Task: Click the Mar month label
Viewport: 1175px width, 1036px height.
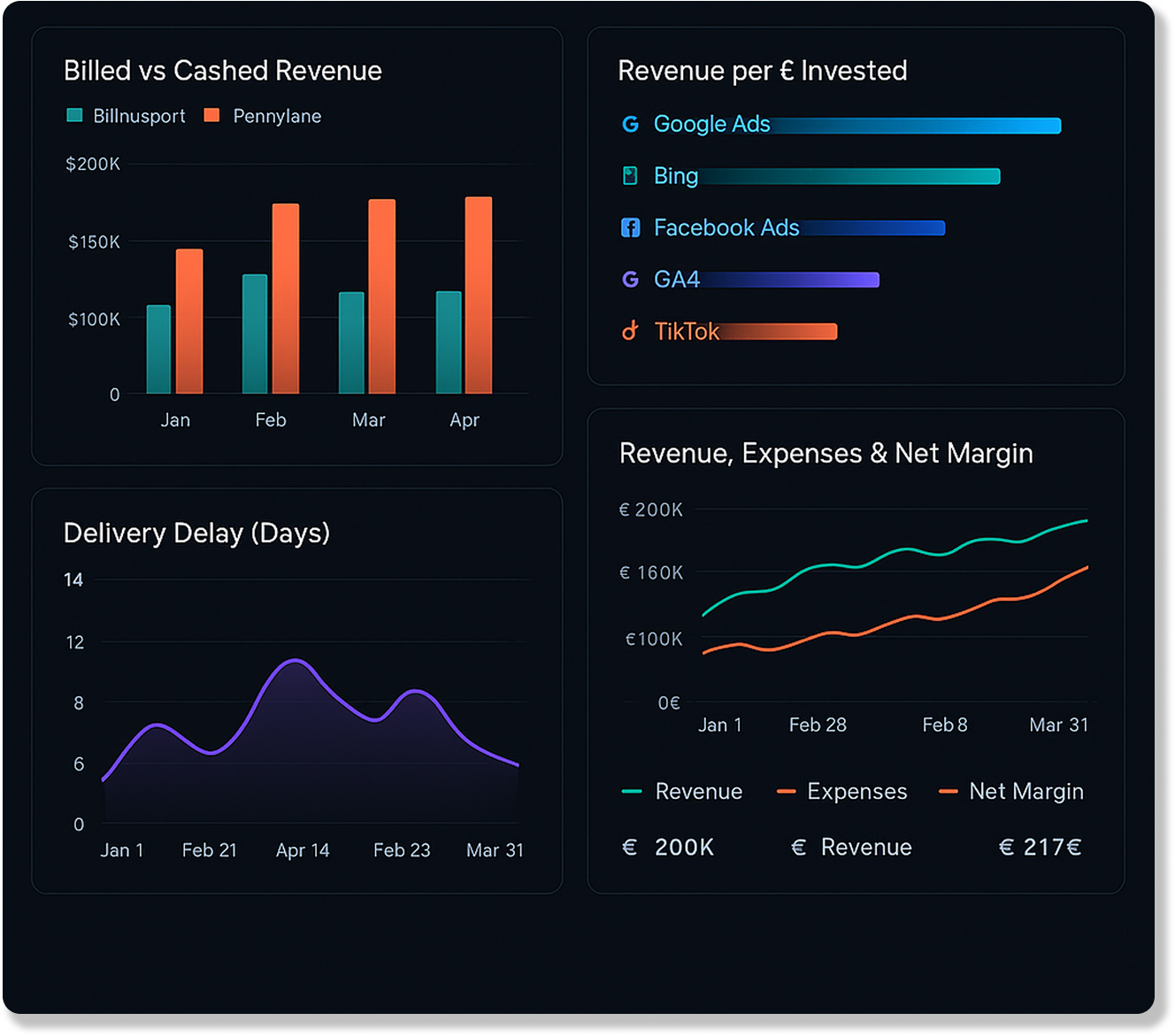Action: tap(369, 419)
